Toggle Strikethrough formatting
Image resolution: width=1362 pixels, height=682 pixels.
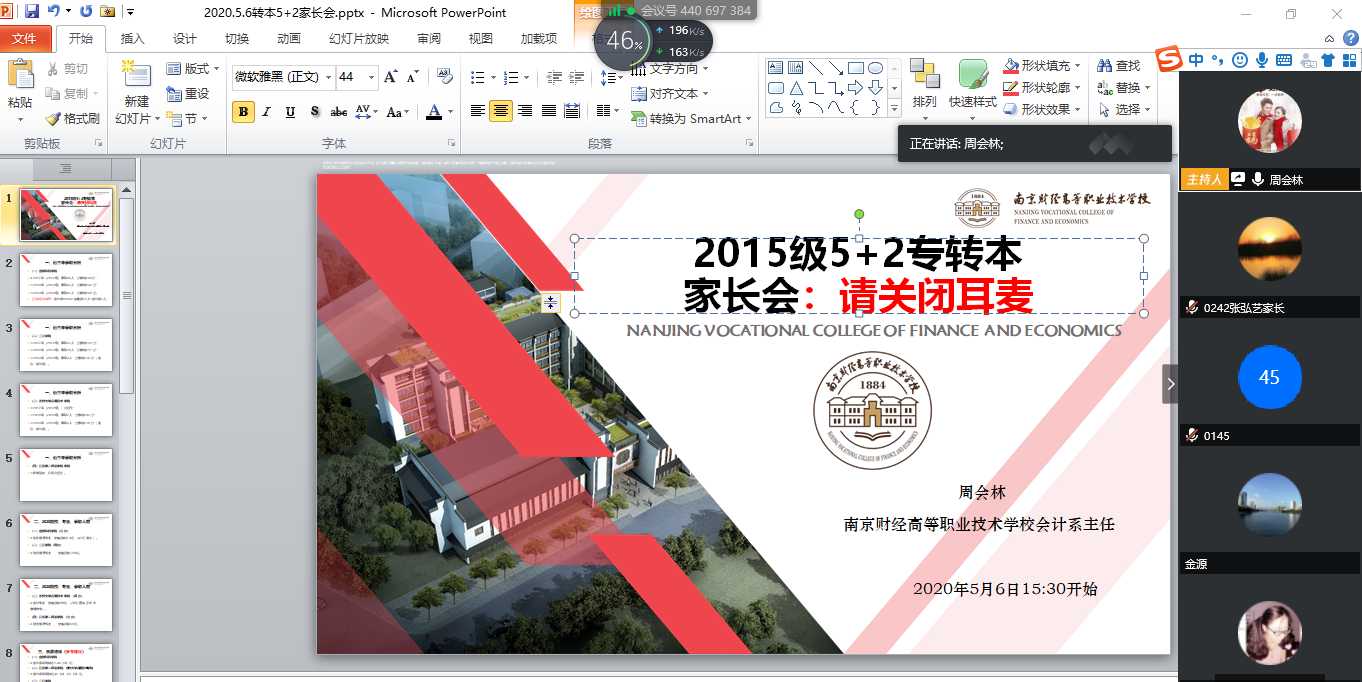coord(339,111)
